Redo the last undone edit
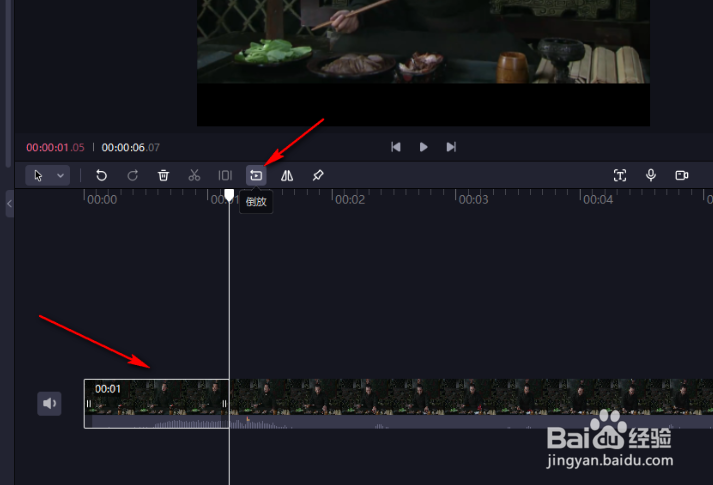The width and height of the screenshot is (713, 485). pyautogui.click(x=132, y=175)
